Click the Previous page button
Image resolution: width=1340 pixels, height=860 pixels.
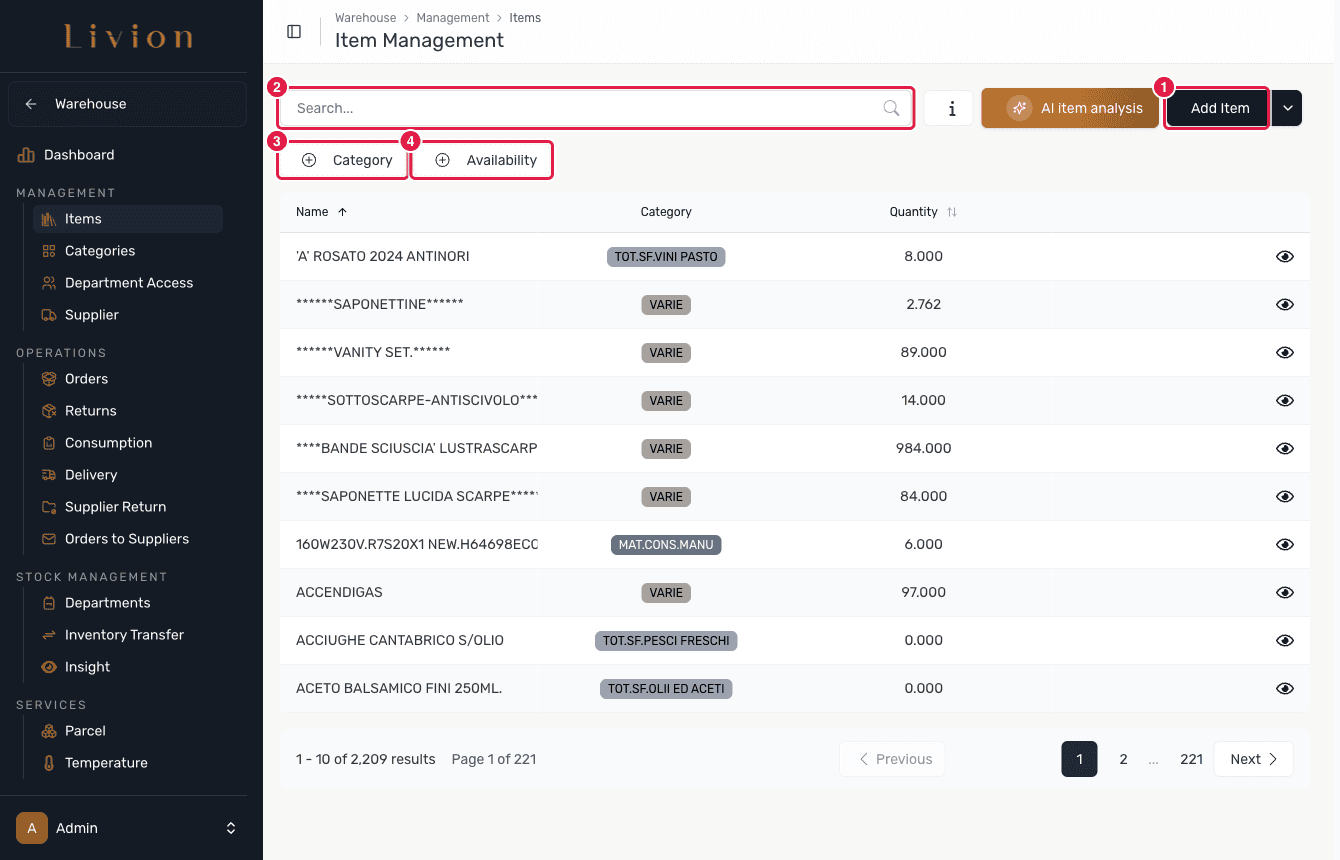pyautogui.click(x=892, y=759)
